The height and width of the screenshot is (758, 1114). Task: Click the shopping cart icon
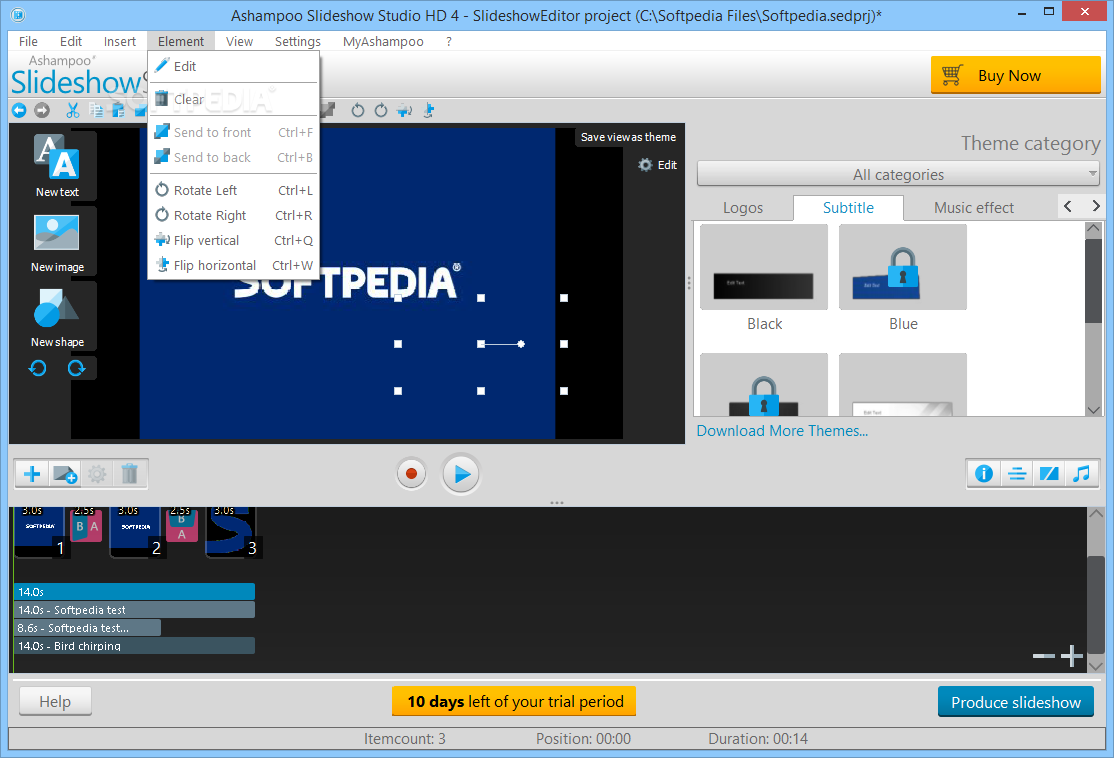click(952, 75)
